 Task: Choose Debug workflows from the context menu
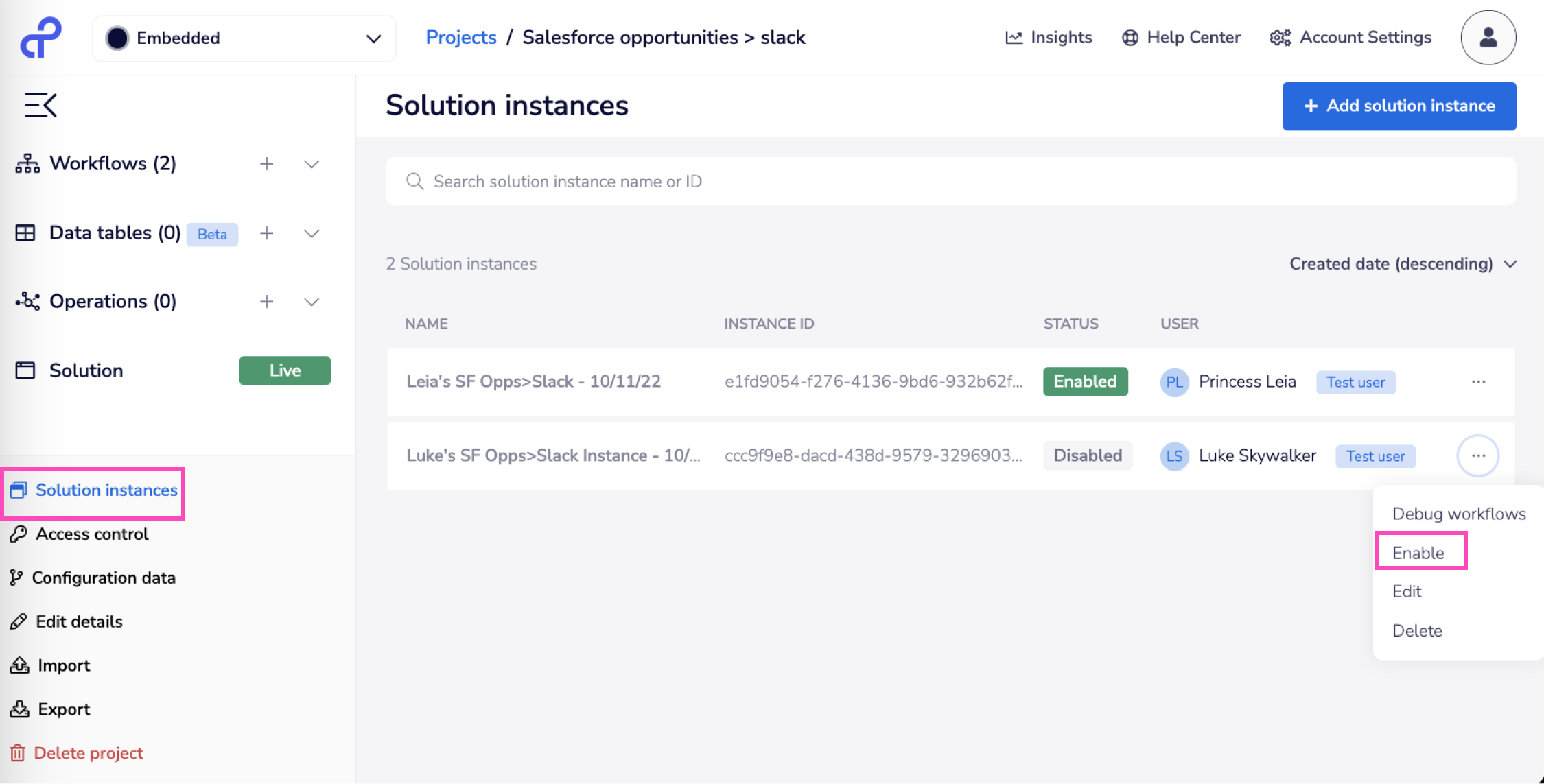[1459, 514]
